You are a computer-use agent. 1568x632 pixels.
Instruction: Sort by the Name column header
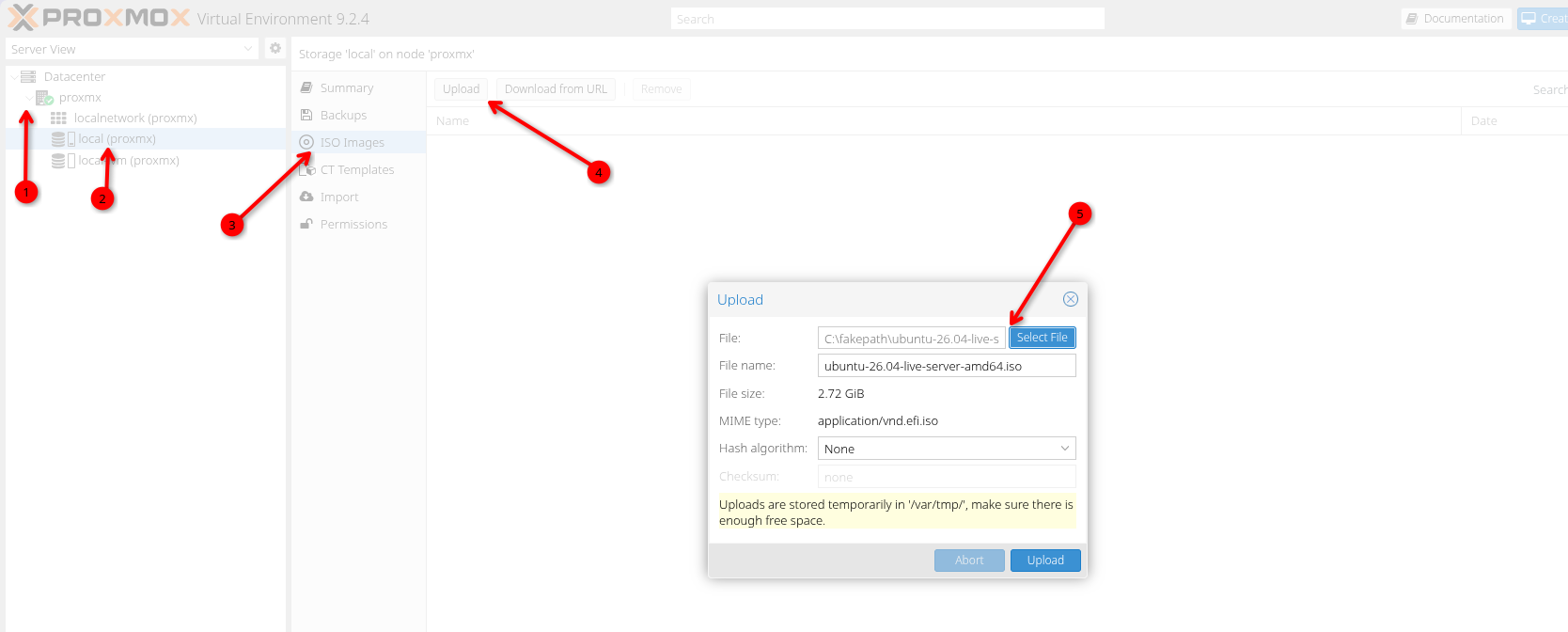click(944, 121)
